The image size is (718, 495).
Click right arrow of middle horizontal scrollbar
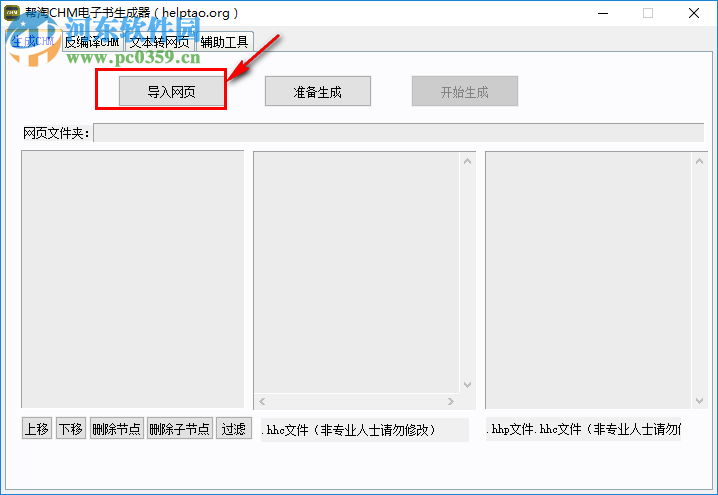click(451, 402)
